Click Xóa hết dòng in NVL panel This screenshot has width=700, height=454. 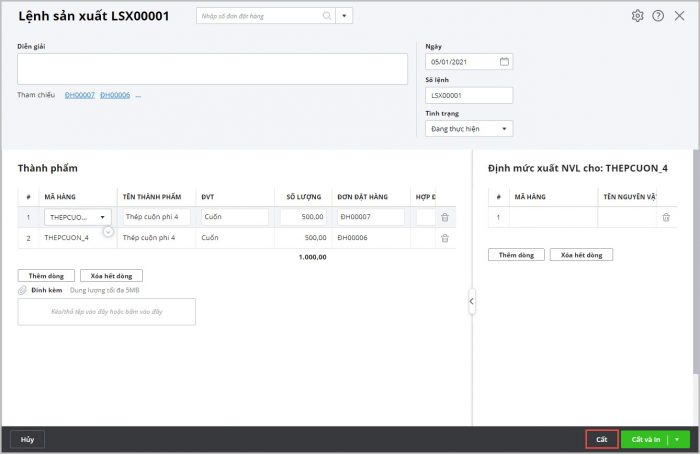tap(581, 255)
